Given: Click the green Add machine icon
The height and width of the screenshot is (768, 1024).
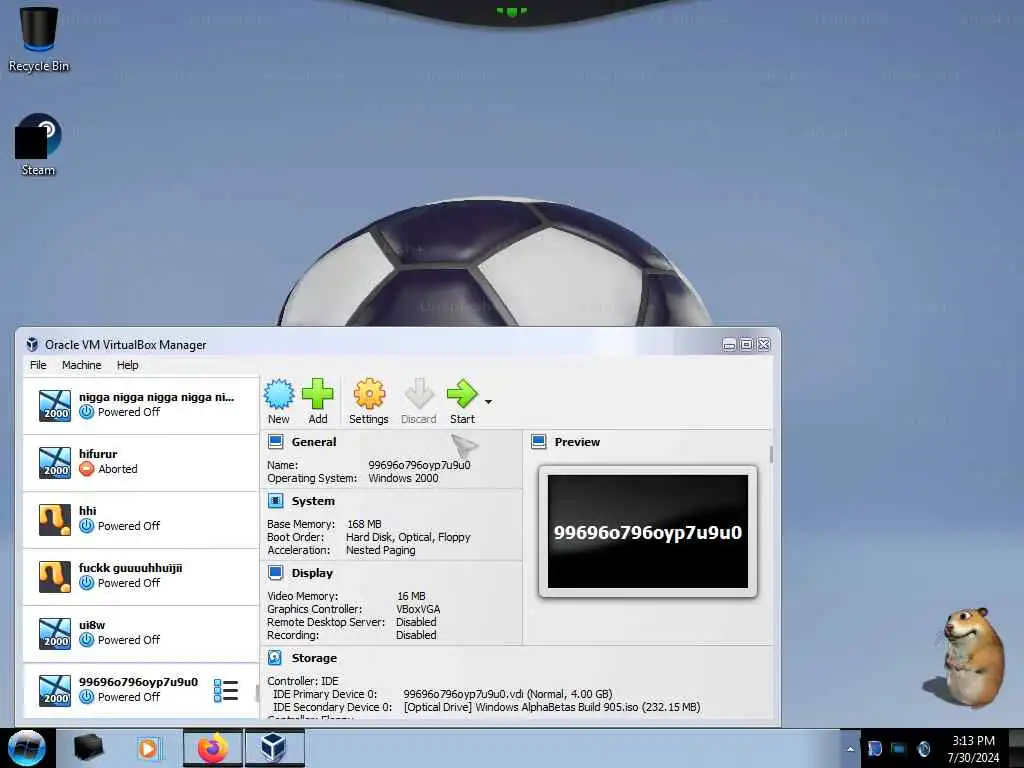Looking at the screenshot, I should [x=318, y=401].
